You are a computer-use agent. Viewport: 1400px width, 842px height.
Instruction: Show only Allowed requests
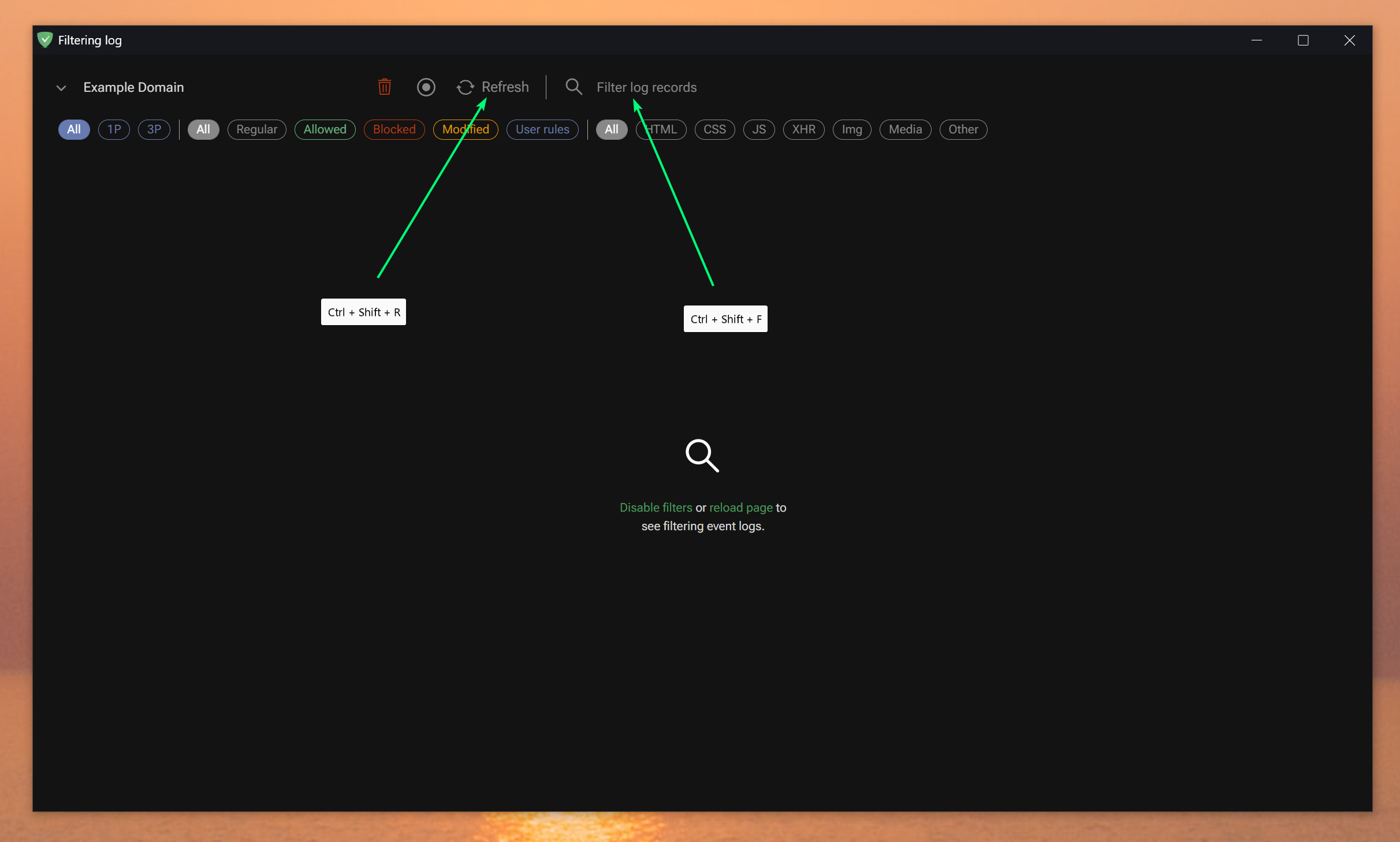click(x=325, y=129)
